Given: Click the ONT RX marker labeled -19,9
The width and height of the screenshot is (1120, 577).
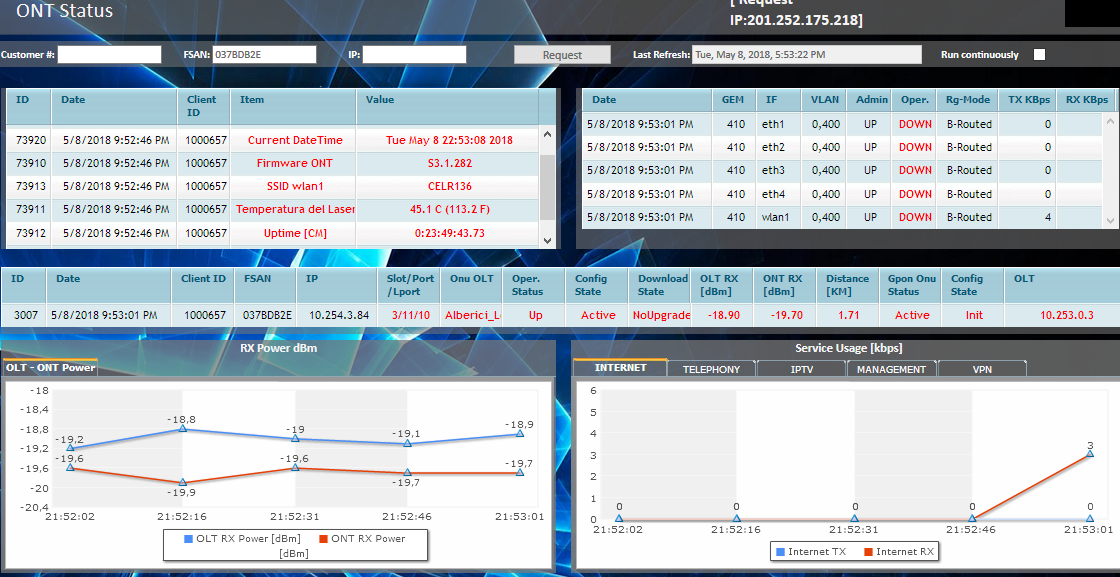Looking at the screenshot, I should [x=183, y=482].
